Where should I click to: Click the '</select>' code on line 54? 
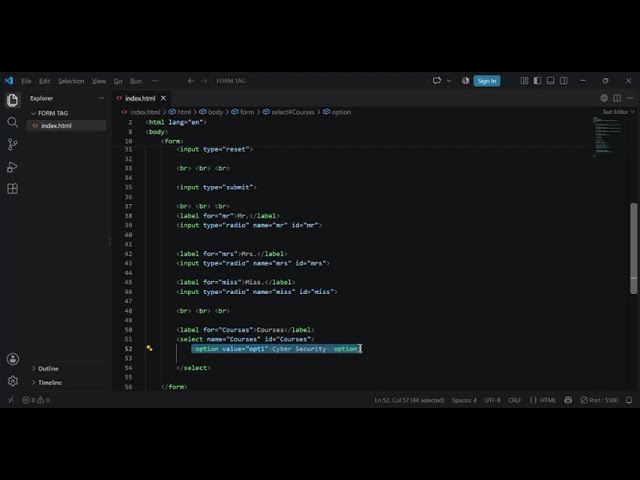click(x=193, y=368)
